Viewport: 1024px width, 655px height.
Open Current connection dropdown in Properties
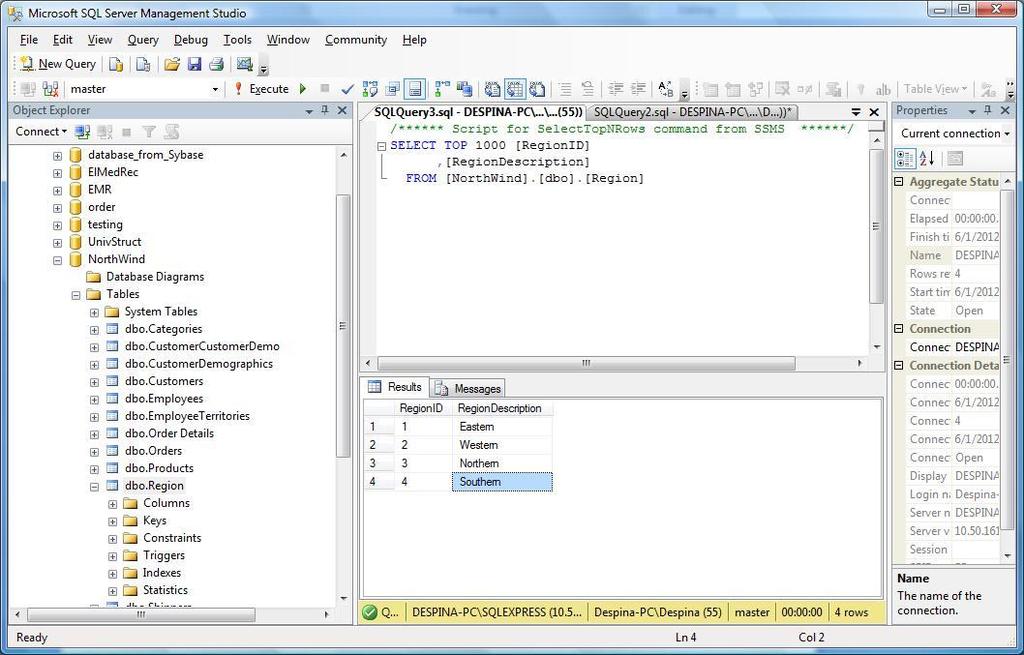(1006, 134)
